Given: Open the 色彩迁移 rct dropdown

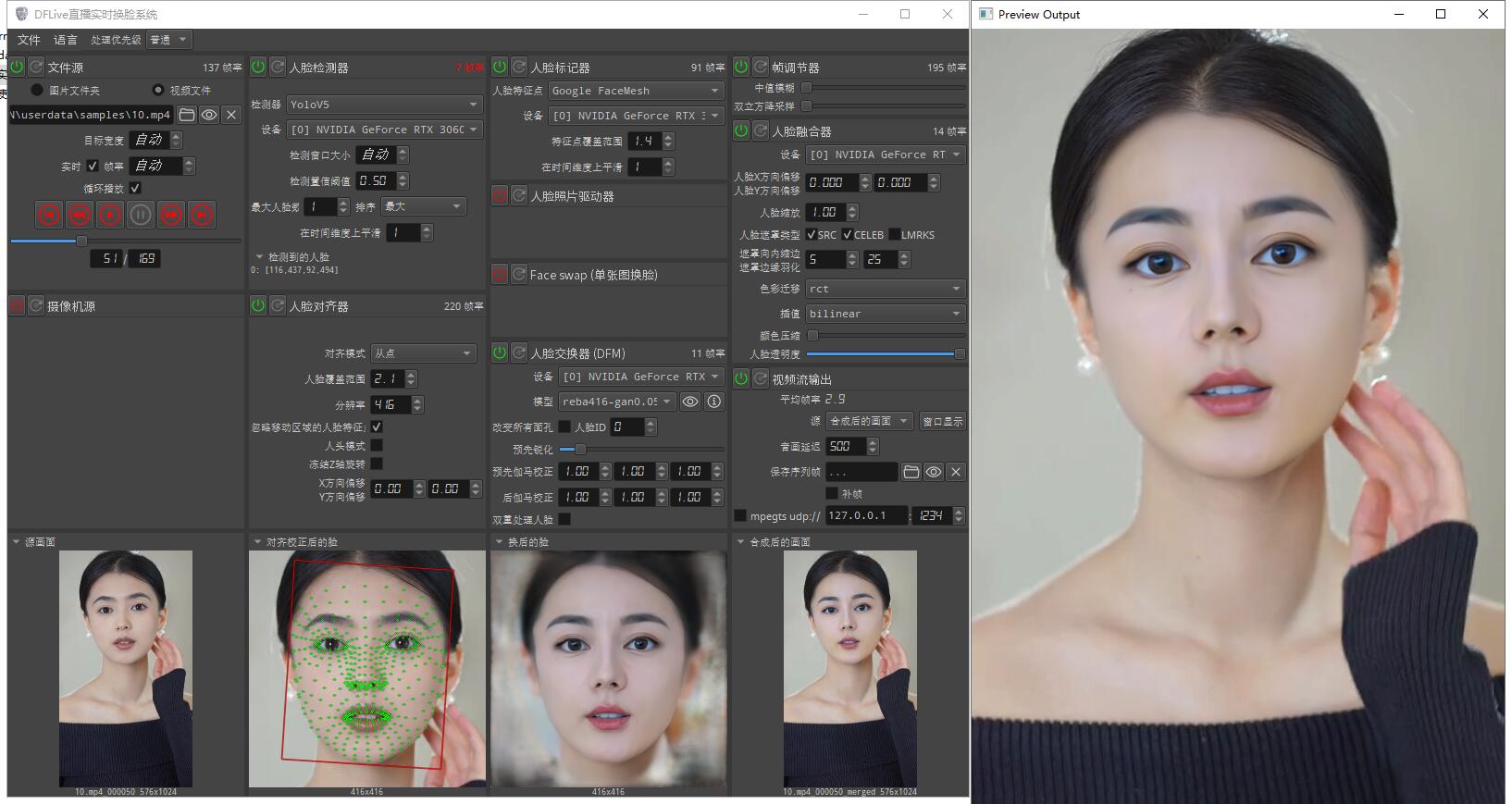Looking at the screenshot, I should click(885, 289).
